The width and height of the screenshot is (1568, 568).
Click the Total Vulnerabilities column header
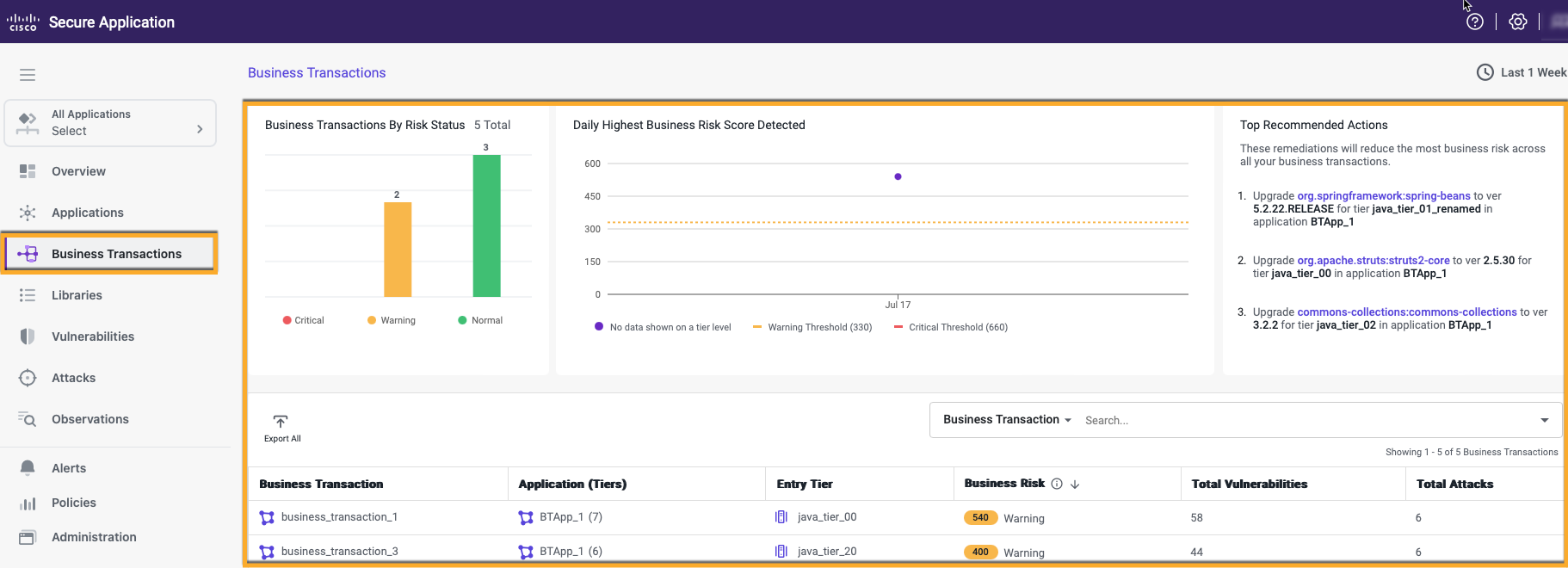click(x=1249, y=484)
